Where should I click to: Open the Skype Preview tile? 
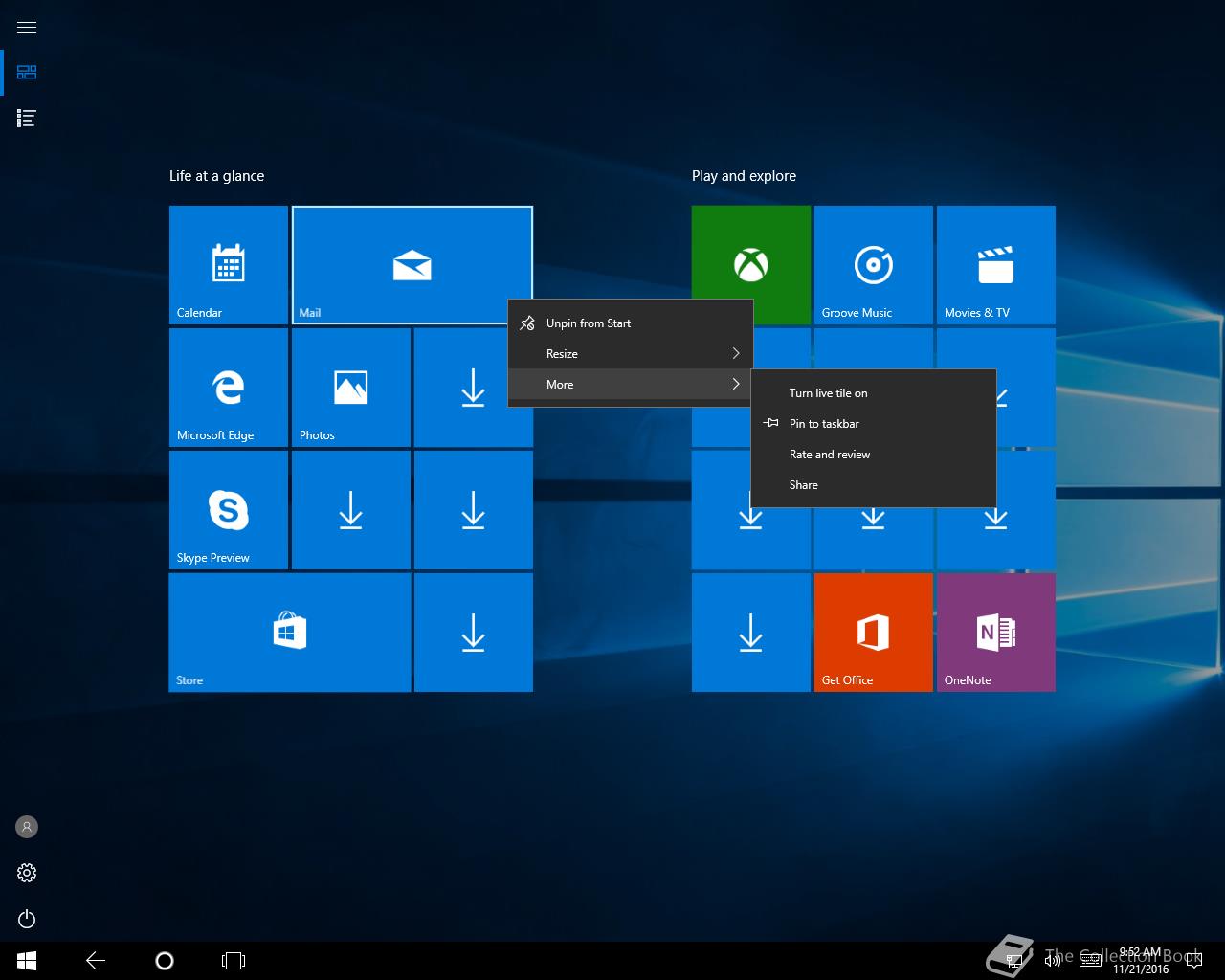point(229,510)
